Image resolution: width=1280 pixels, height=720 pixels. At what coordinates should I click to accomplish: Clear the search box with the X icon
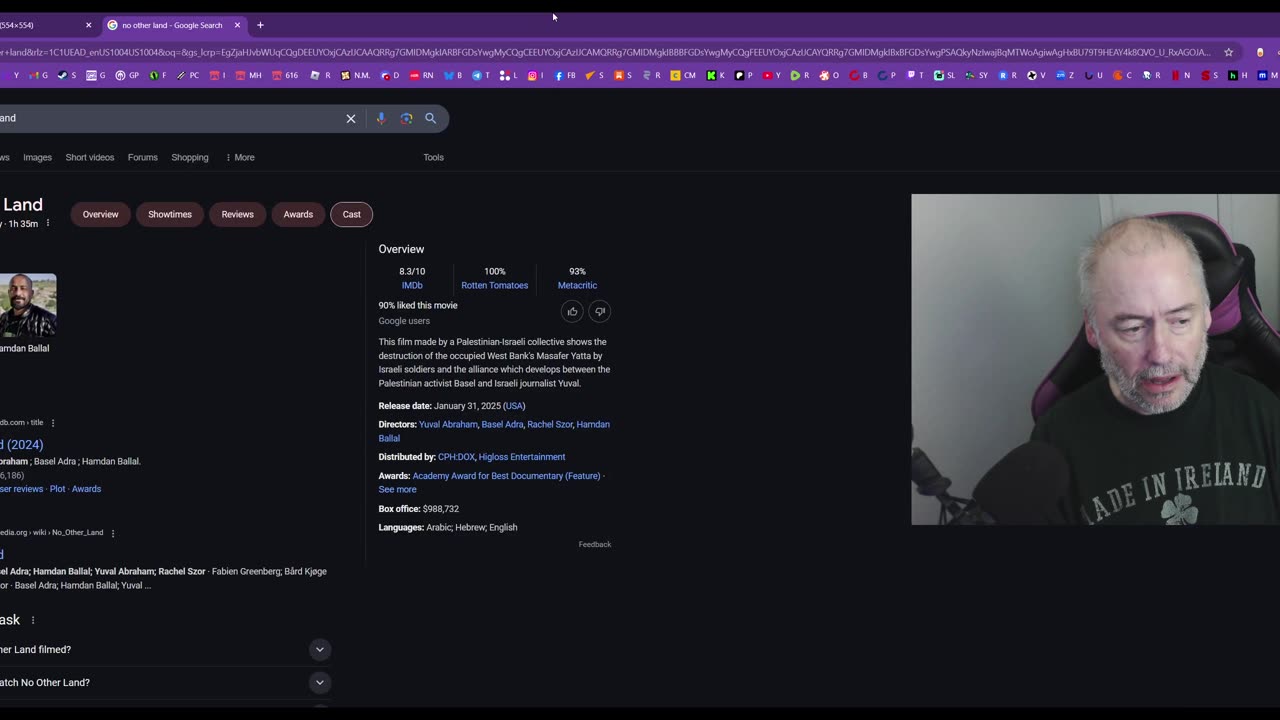[x=351, y=118]
